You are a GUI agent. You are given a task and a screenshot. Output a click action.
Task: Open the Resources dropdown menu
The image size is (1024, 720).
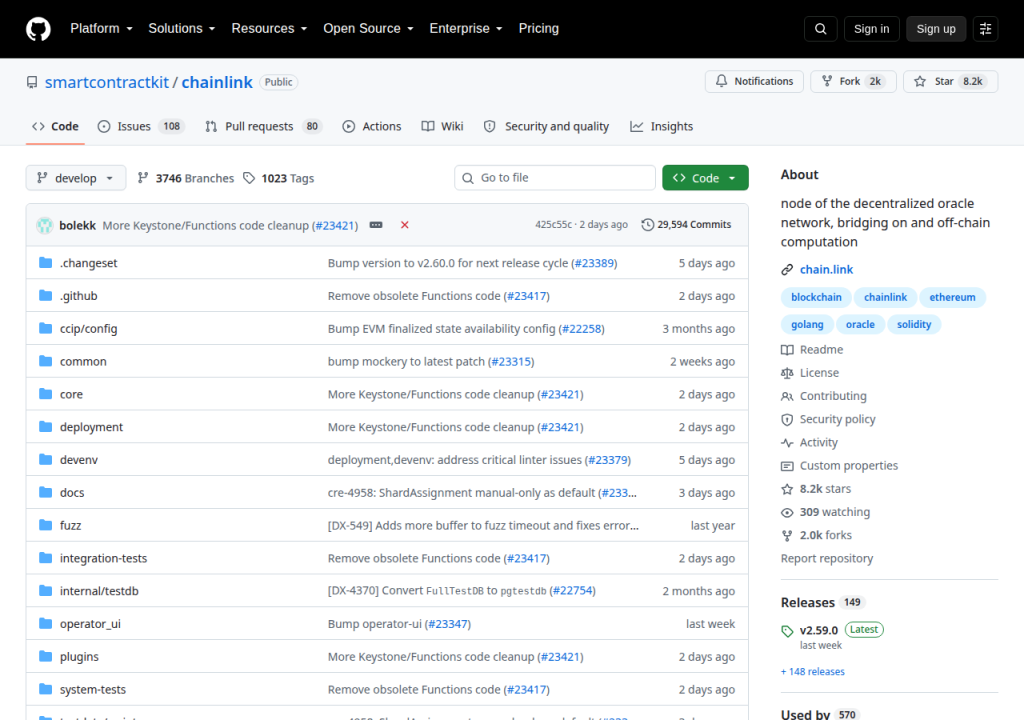click(269, 29)
